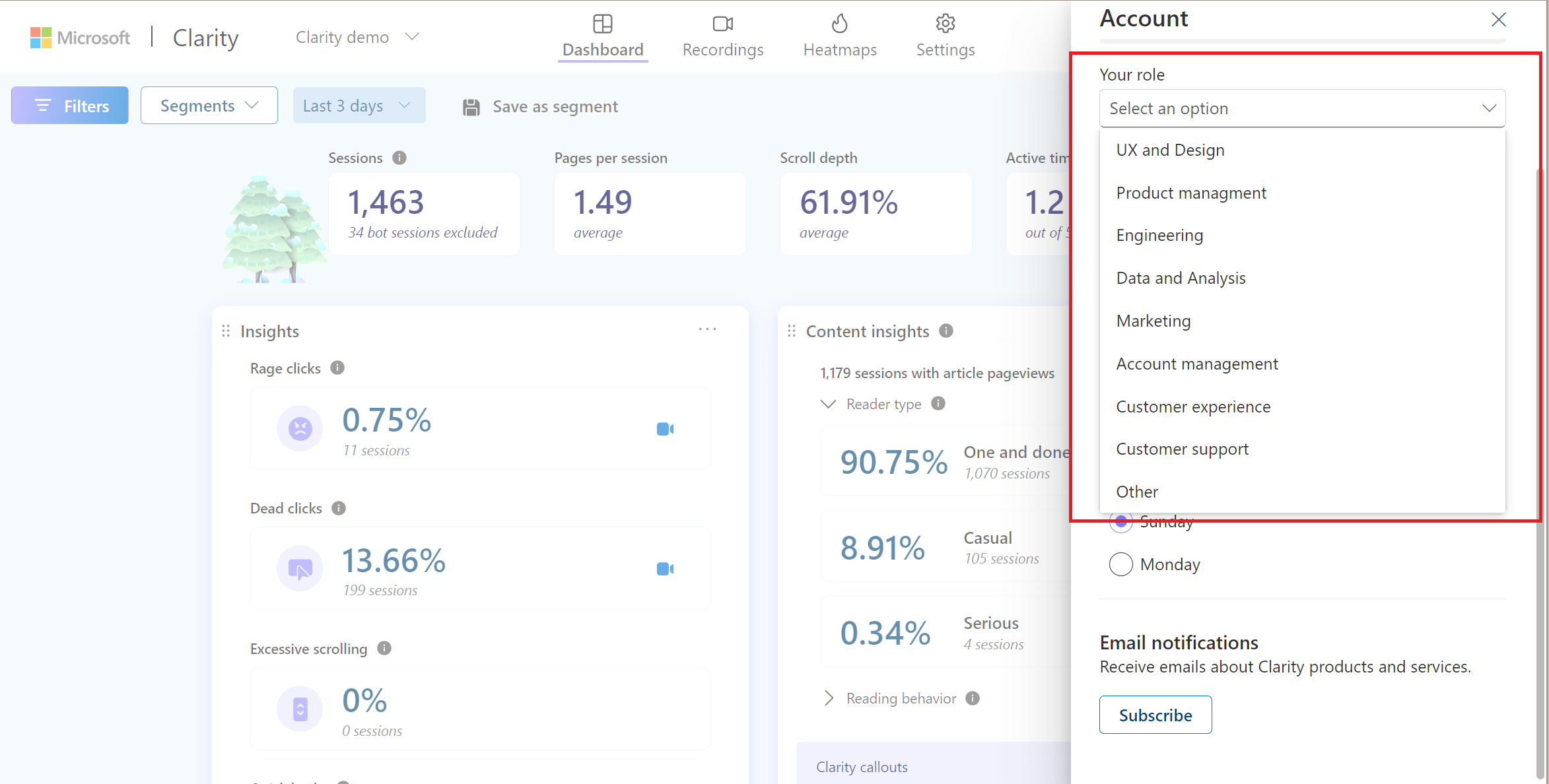The image size is (1549, 784).
Task: Click the Reader type info icon
Action: (x=938, y=403)
